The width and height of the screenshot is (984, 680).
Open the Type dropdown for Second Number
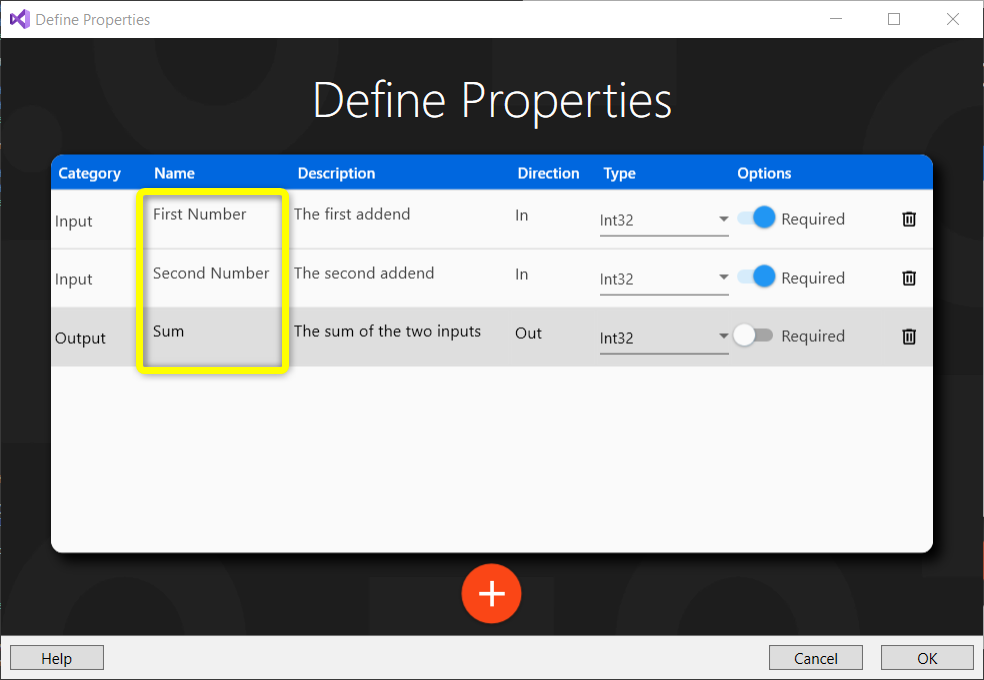click(x=722, y=277)
